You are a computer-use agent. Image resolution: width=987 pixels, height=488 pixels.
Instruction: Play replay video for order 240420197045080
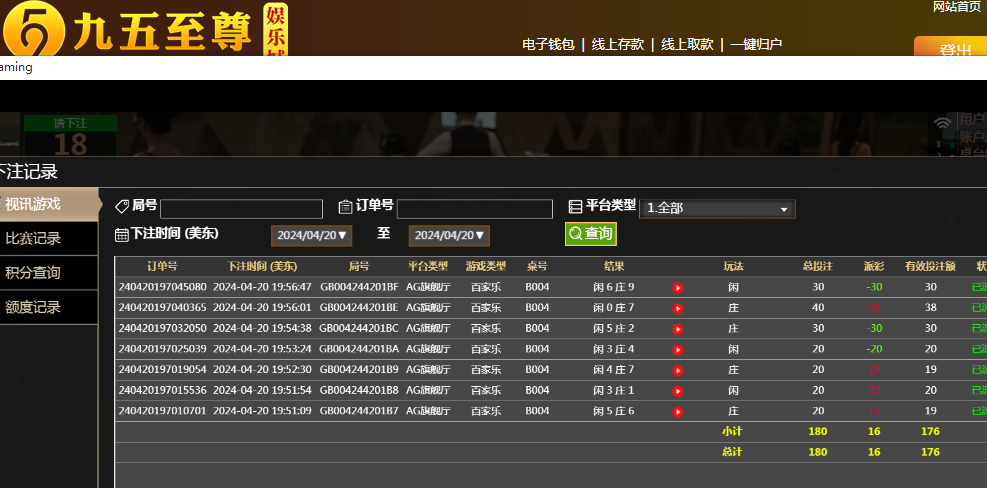click(x=678, y=288)
